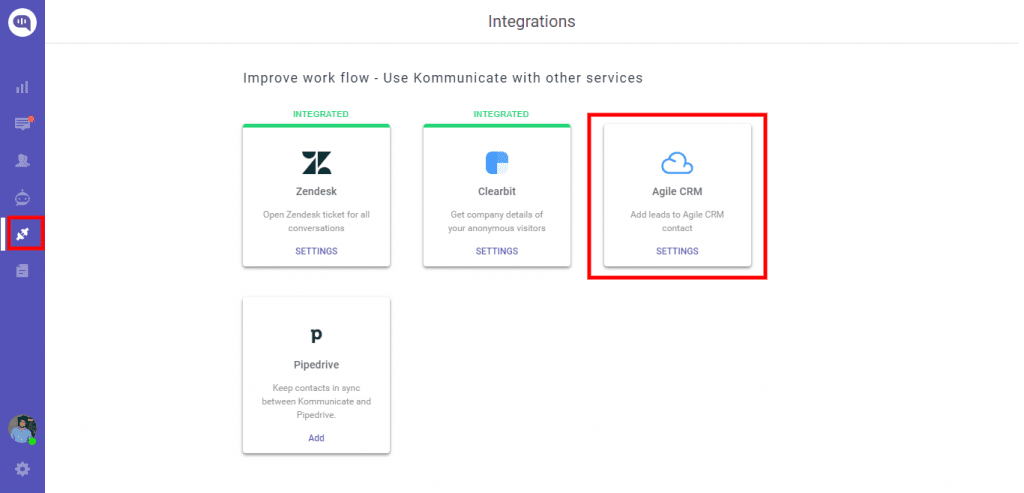
Task: Click the Zendesk logo icon
Action: (x=316, y=163)
